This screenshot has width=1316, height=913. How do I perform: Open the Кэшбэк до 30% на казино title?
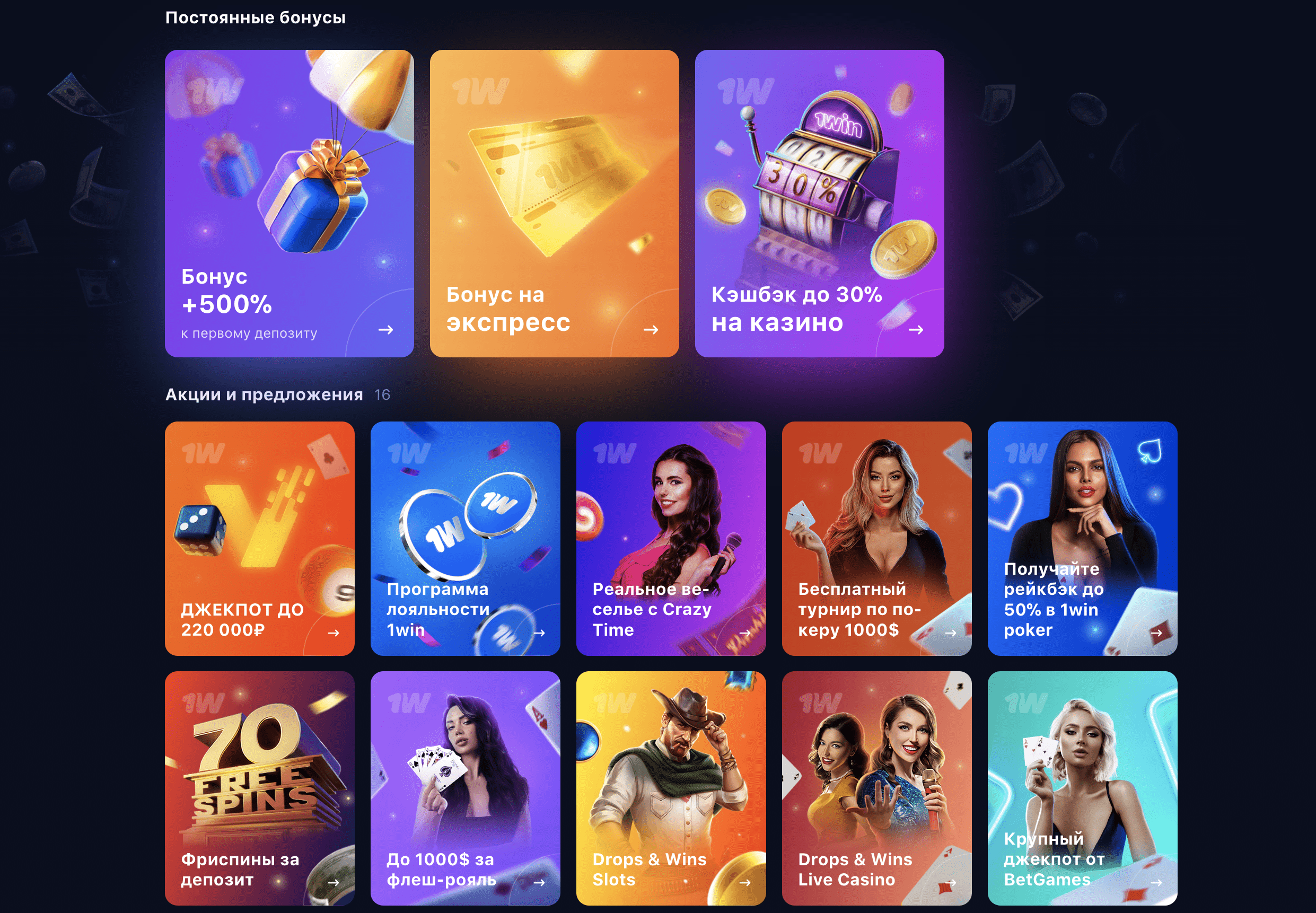point(797,309)
